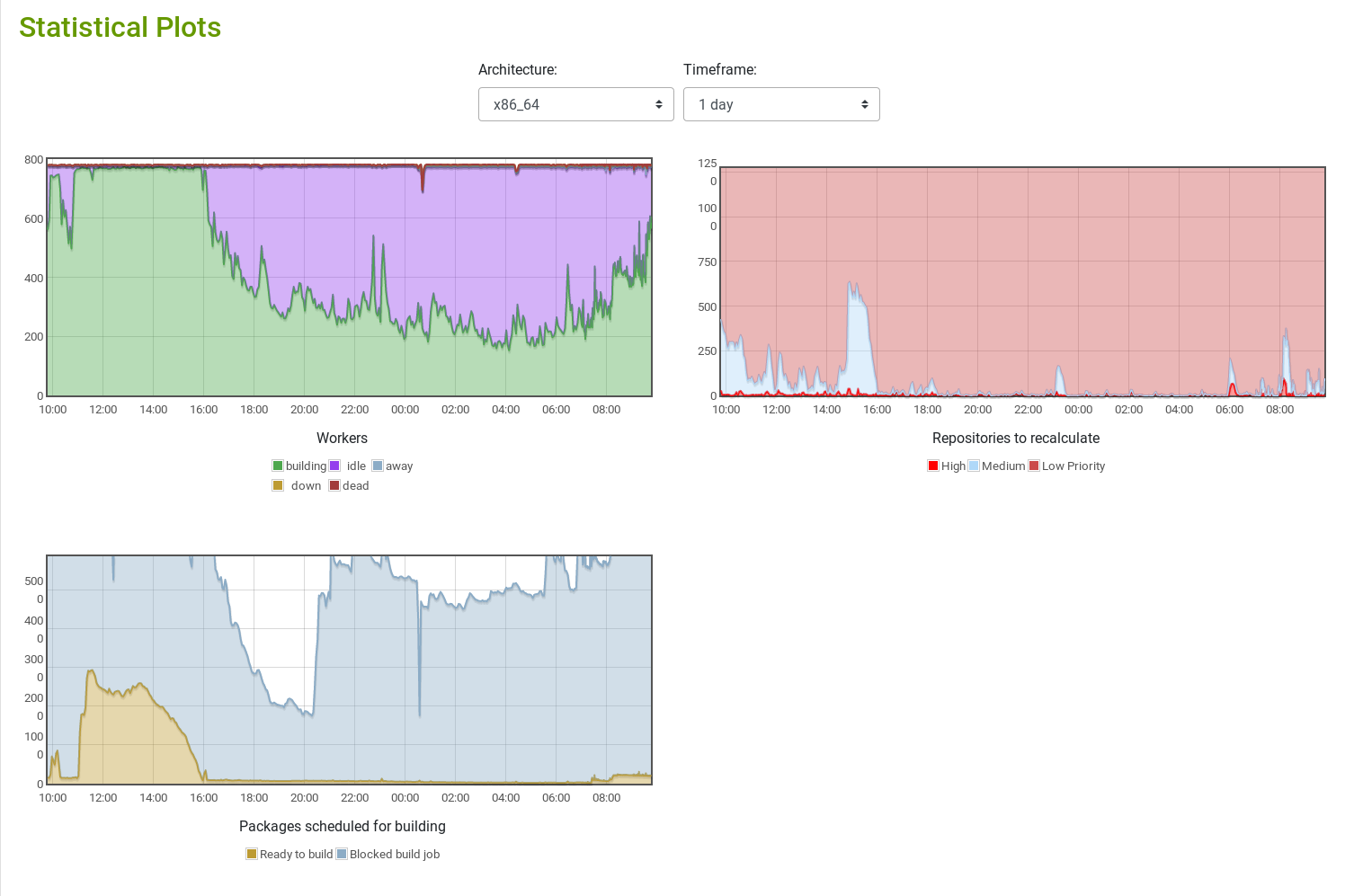Click the Ready to build legend swatch

(x=252, y=854)
